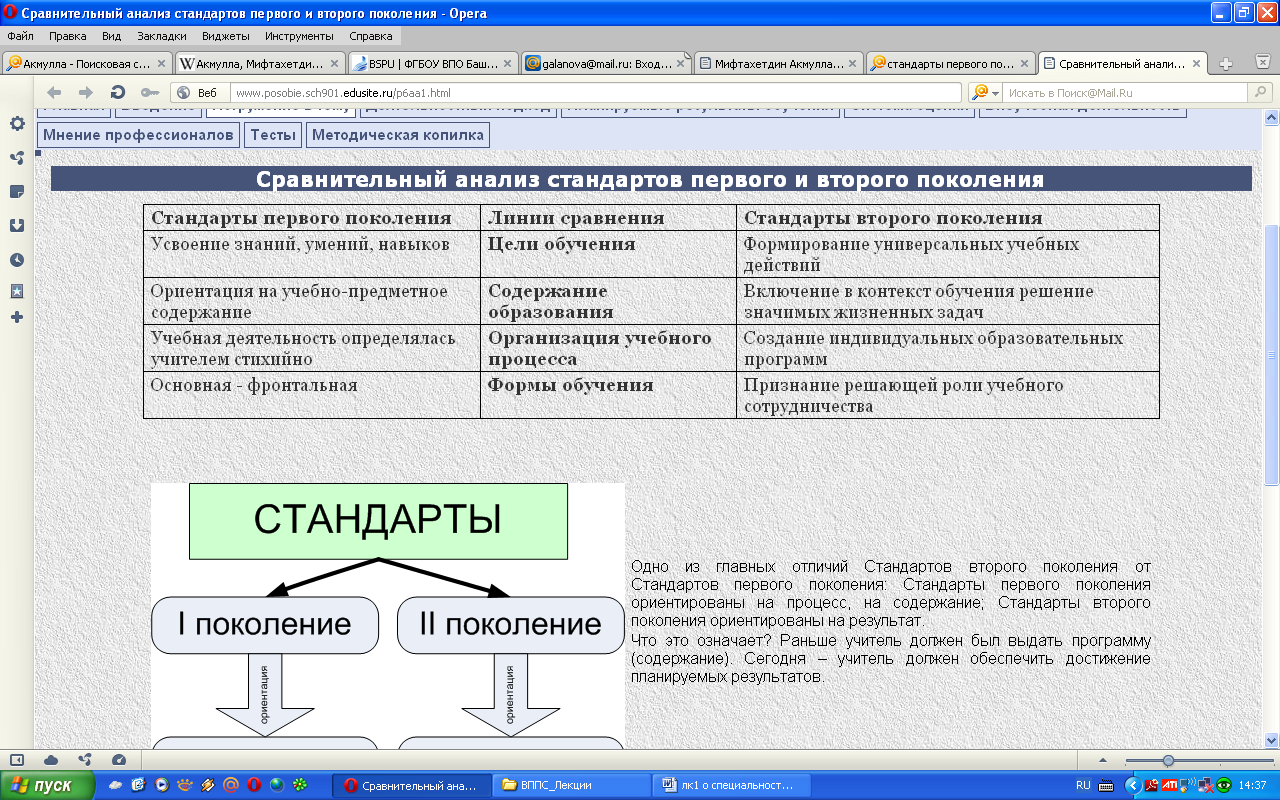Open the Opera Unite sidebar panel
This screenshot has height=800, width=1280.
[x=17, y=158]
